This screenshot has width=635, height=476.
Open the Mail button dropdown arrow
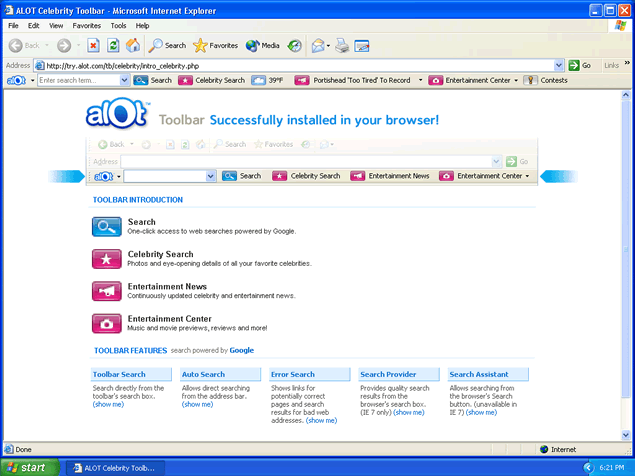click(x=328, y=45)
